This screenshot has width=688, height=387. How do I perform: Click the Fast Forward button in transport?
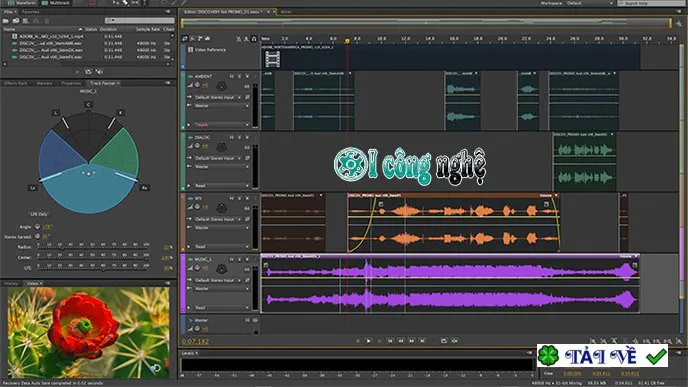pos(412,340)
